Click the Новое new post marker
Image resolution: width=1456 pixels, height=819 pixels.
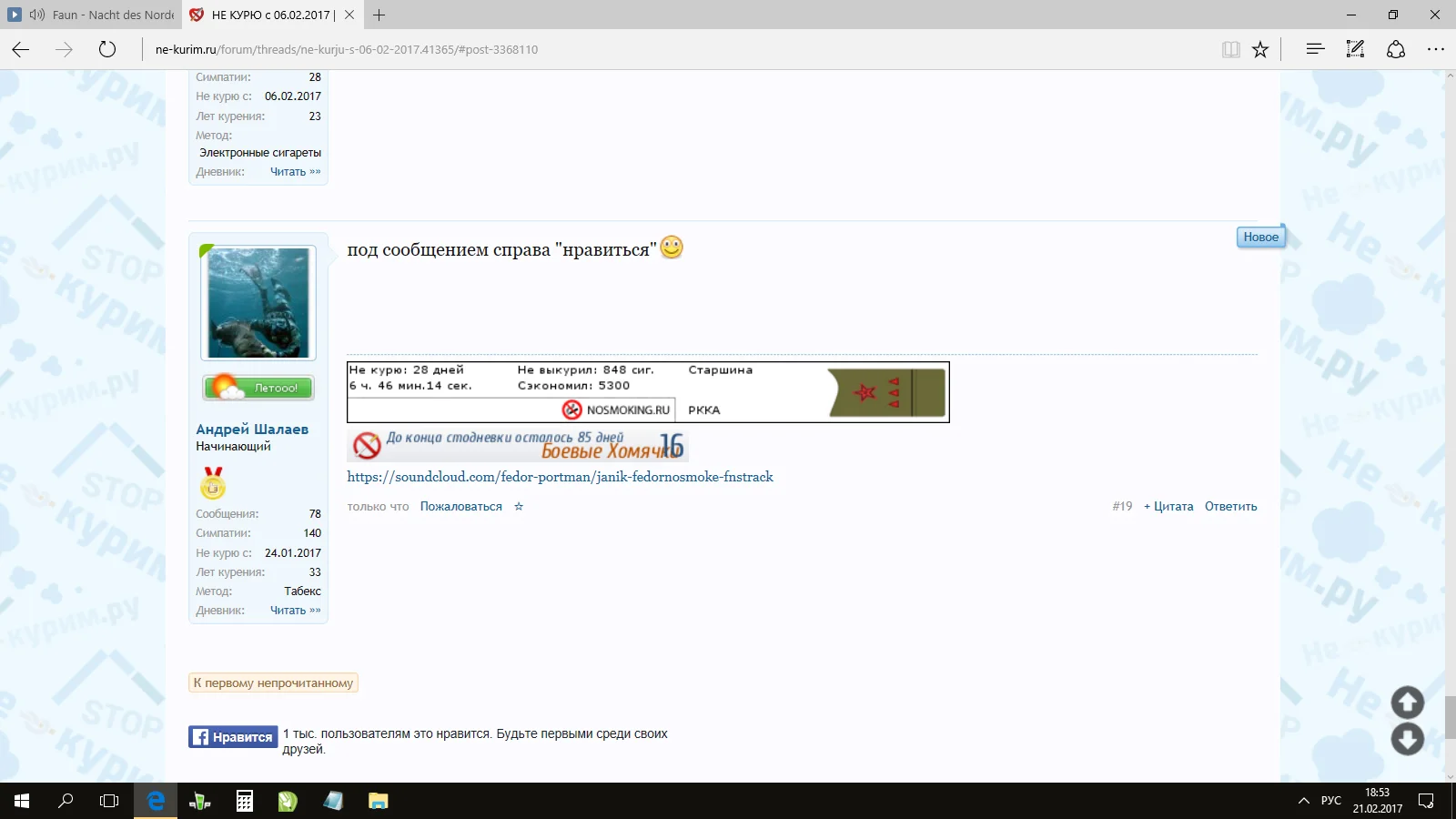(x=1260, y=238)
